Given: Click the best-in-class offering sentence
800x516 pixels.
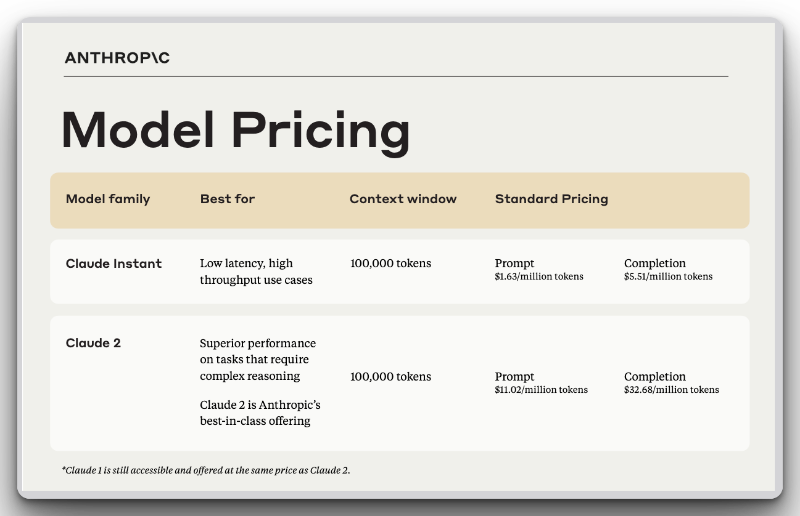Looking at the screenshot, I should pos(260,413).
